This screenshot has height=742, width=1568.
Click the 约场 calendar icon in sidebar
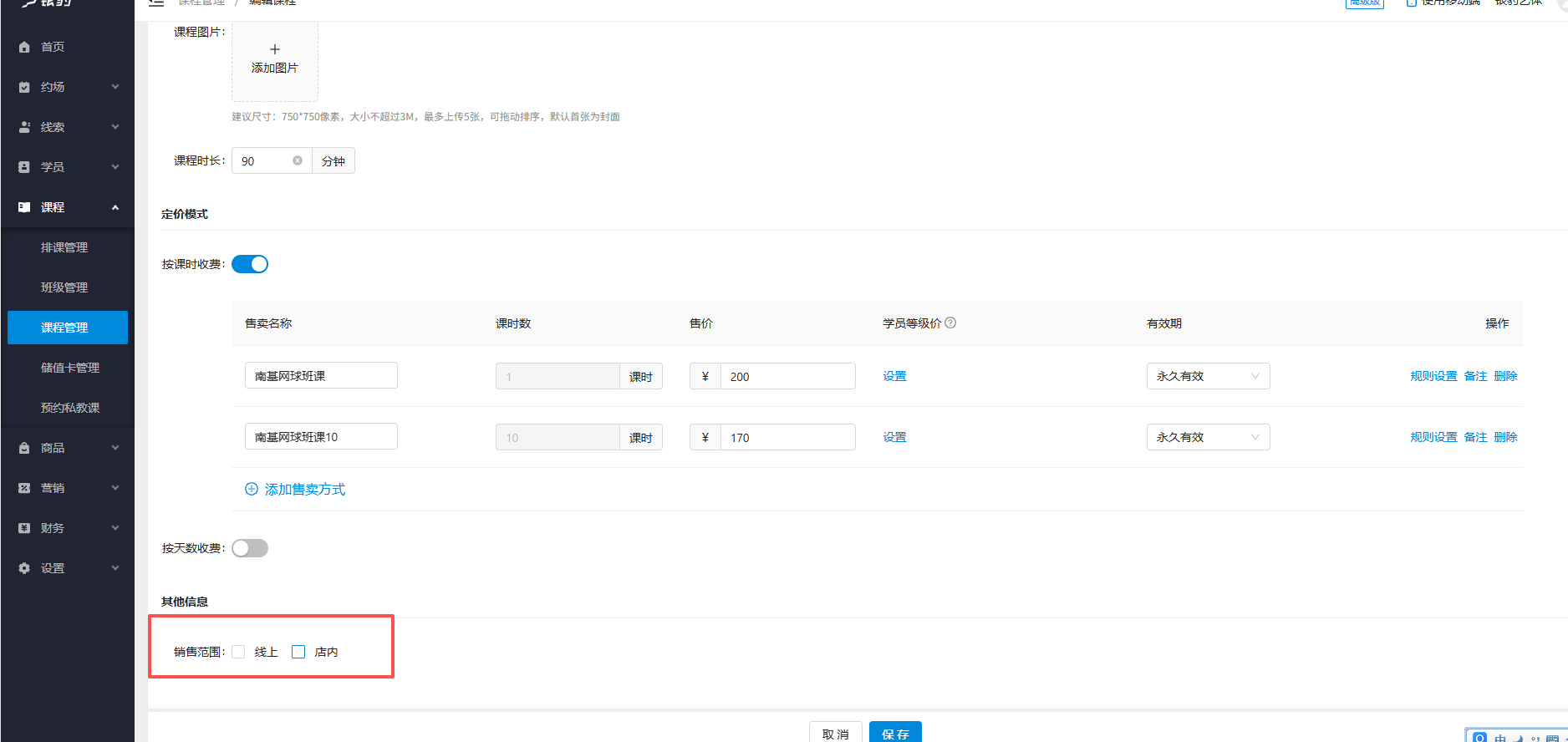(24, 87)
